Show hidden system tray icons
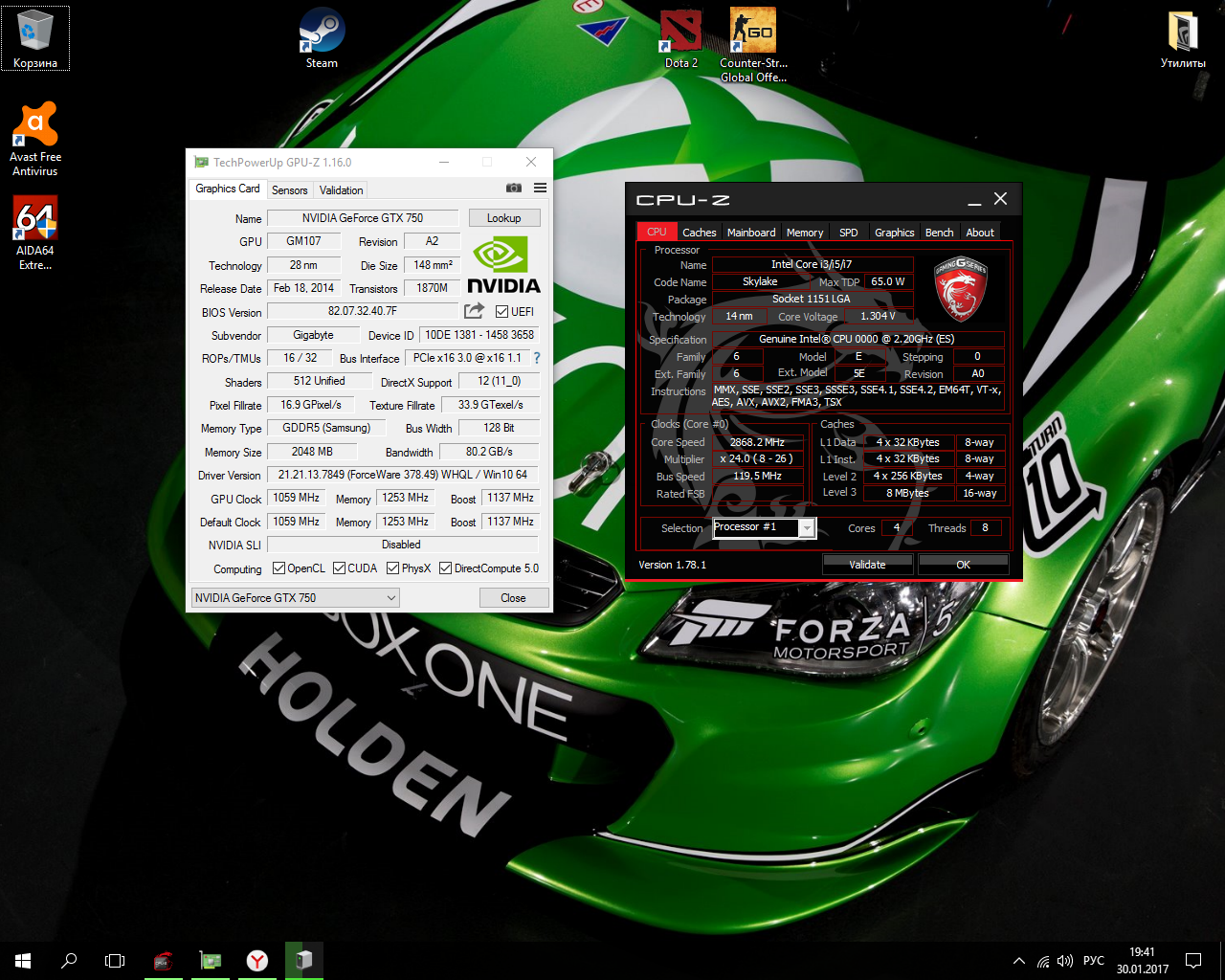The width and height of the screenshot is (1225, 980). (x=1019, y=961)
